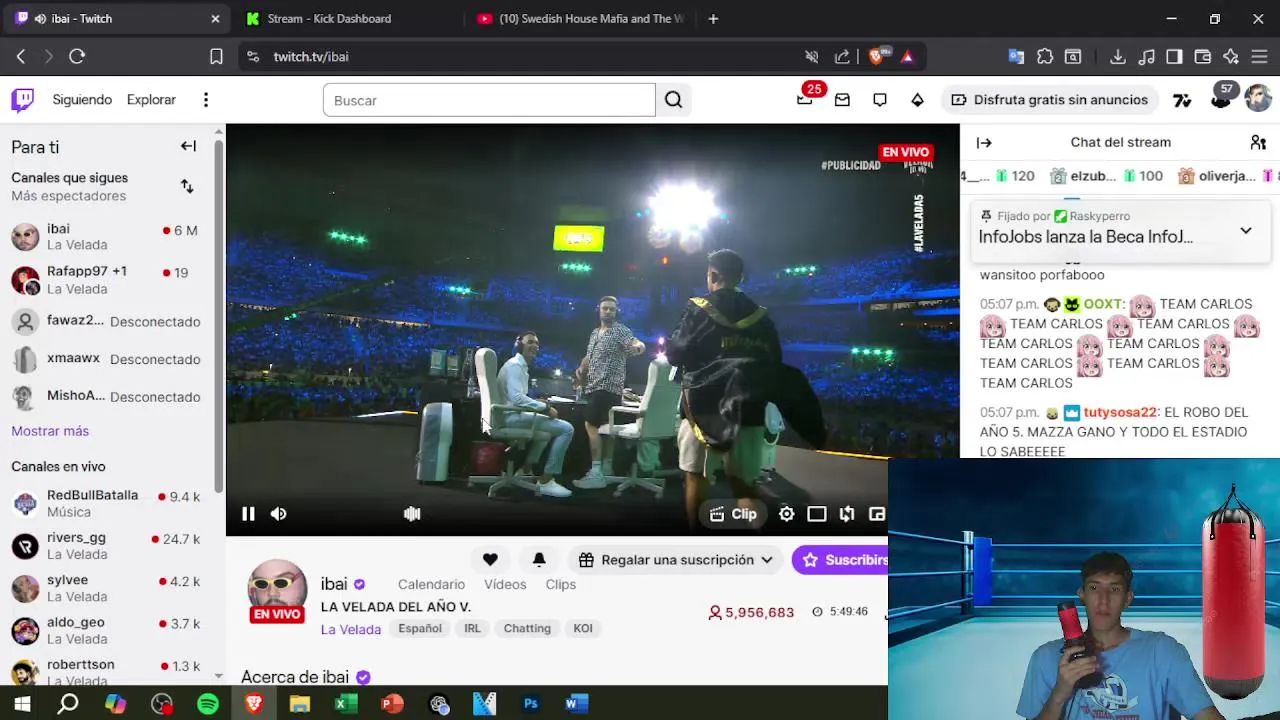Open the Vídeos tab

tap(505, 585)
